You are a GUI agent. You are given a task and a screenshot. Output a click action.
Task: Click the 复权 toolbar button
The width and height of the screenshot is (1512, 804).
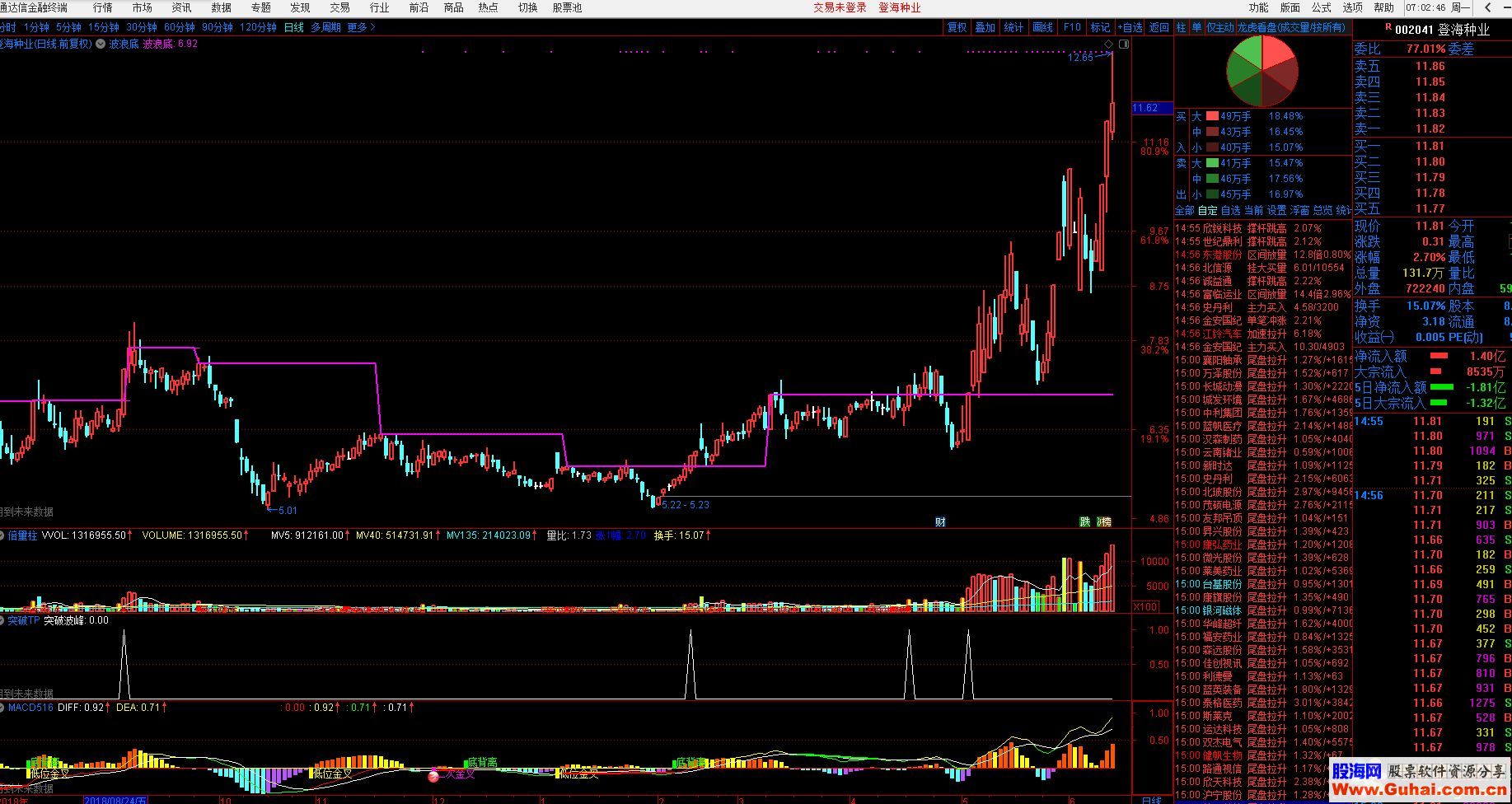(x=957, y=27)
